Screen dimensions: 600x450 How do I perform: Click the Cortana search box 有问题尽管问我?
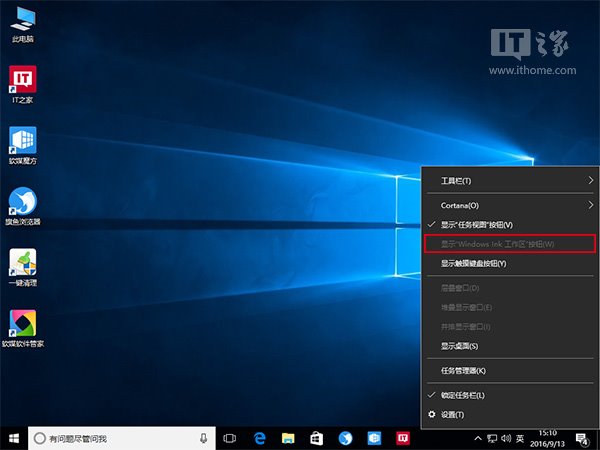pos(122,439)
